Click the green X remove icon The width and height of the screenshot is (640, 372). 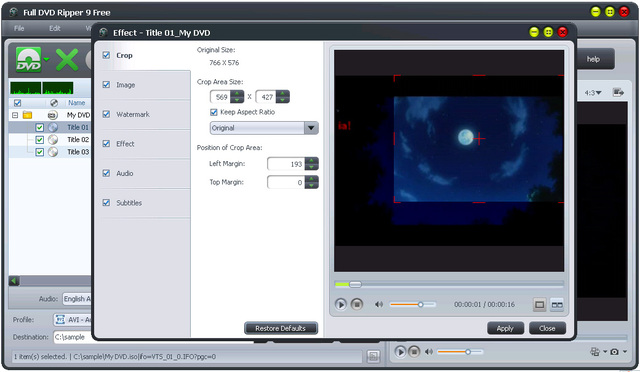click(67, 60)
